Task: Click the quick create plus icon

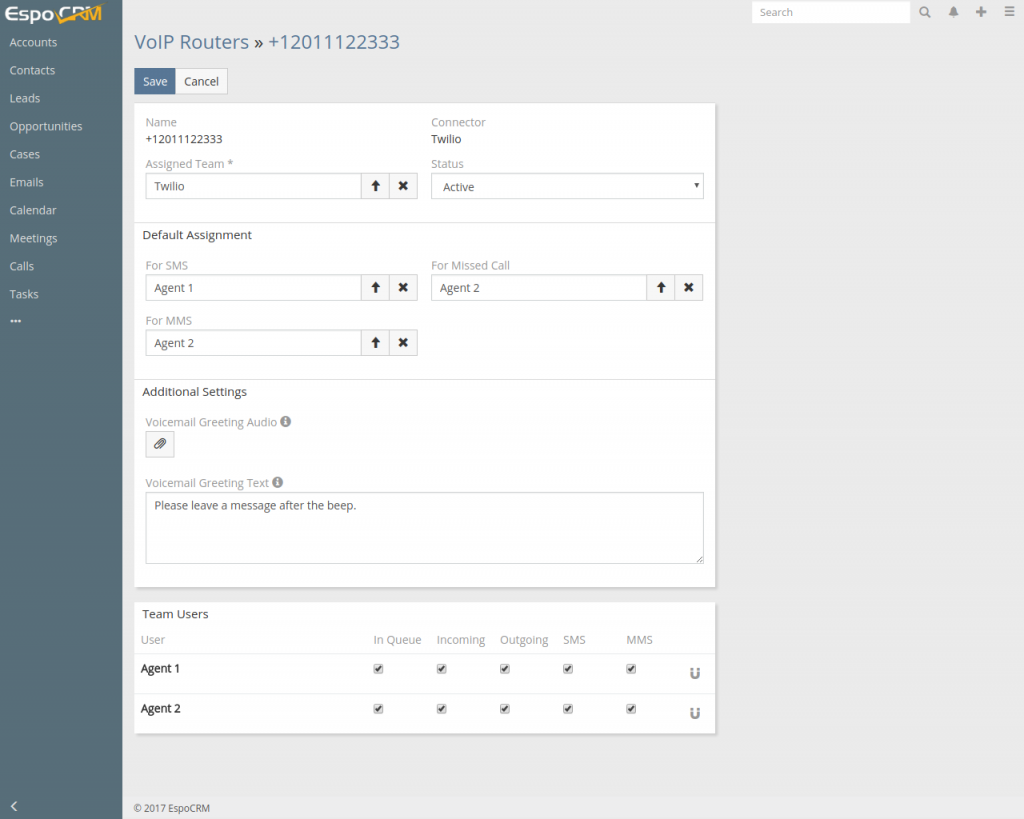Action: tap(981, 12)
